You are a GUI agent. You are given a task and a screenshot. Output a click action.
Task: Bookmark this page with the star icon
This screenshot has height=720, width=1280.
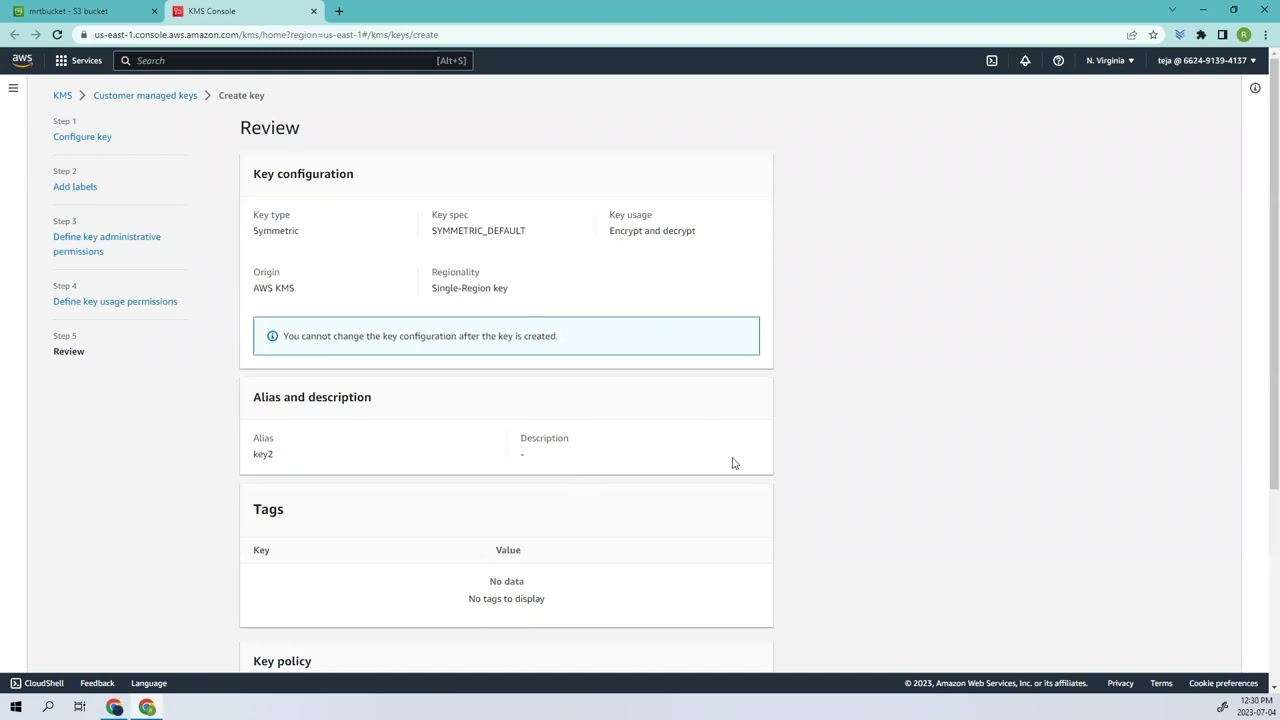pos(1153,34)
